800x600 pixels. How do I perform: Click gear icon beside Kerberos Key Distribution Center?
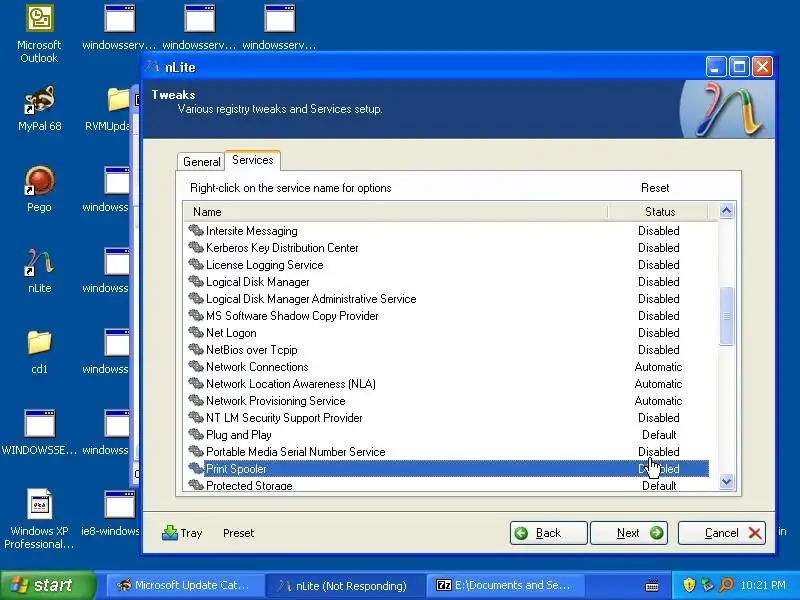click(196, 247)
